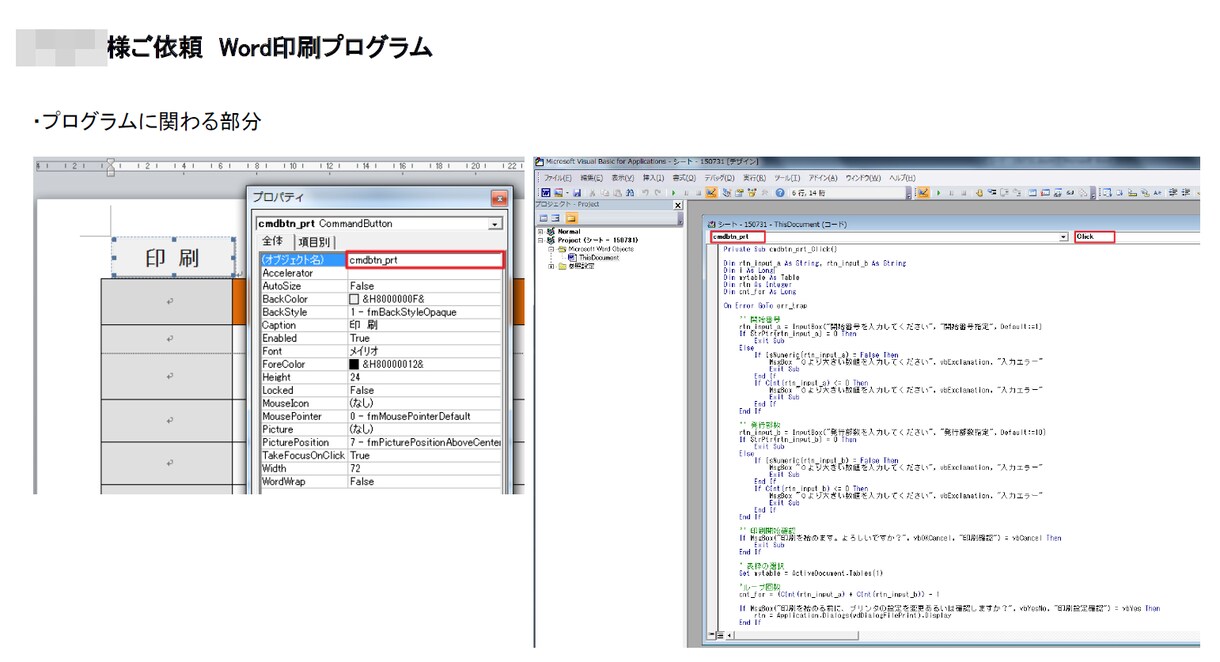Click the View Microsoft Word icon in VBA toolbar

pos(546,192)
